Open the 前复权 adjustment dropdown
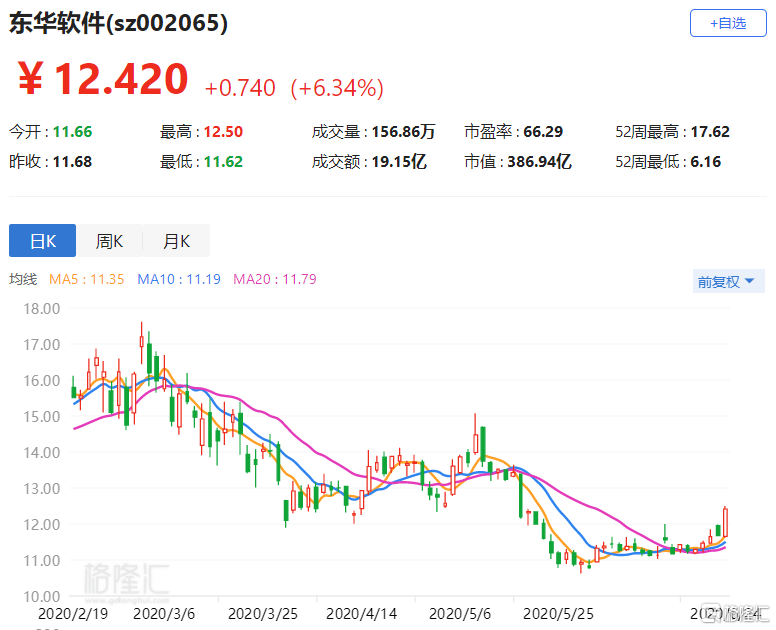776x630 pixels. click(x=728, y=281)
